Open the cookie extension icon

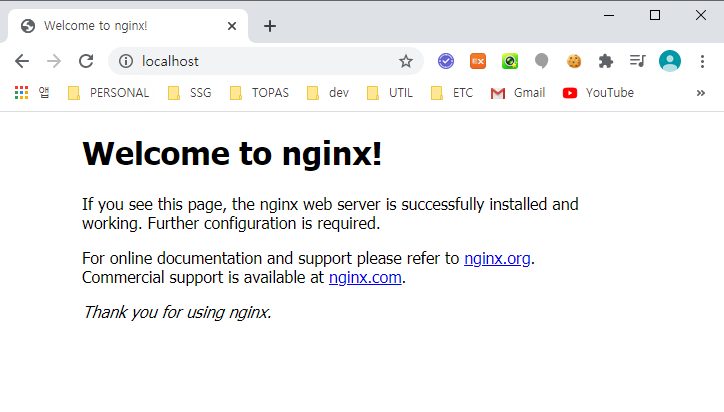point(574,61)
